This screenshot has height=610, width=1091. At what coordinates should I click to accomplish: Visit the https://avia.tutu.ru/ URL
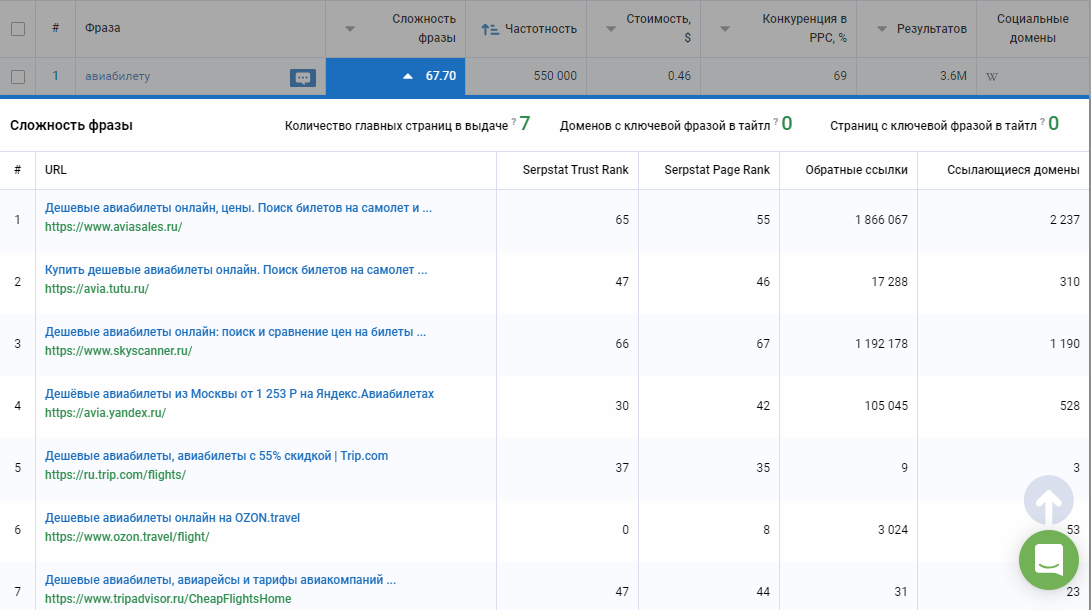pos(97,289)
